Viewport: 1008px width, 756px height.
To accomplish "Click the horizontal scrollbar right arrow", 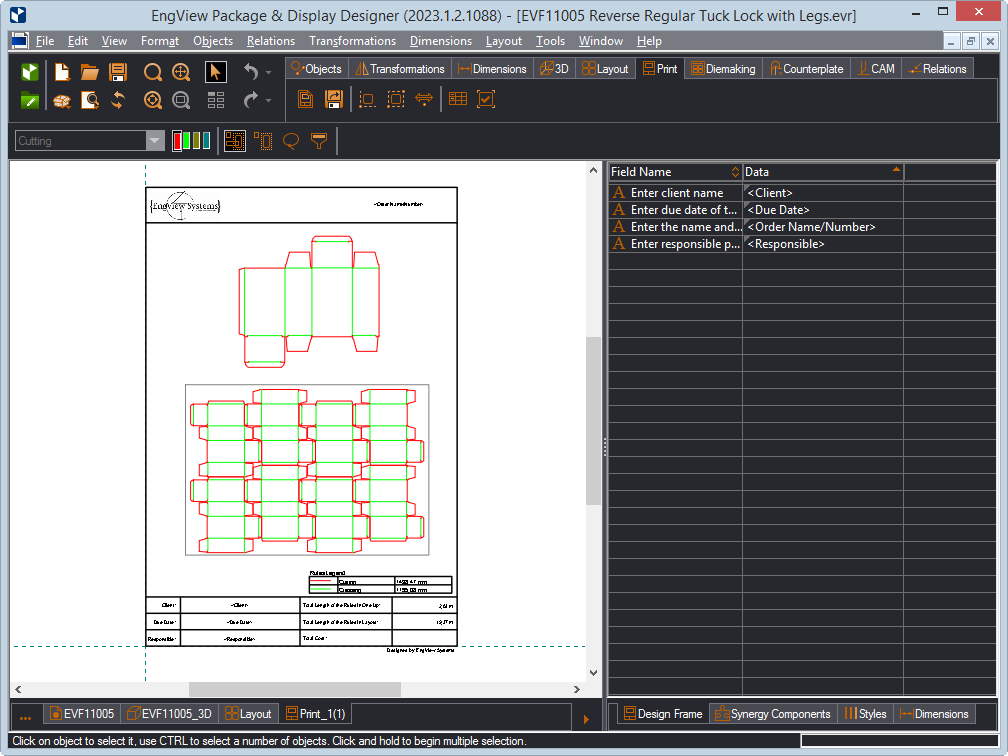I will [x=577, y=689].
